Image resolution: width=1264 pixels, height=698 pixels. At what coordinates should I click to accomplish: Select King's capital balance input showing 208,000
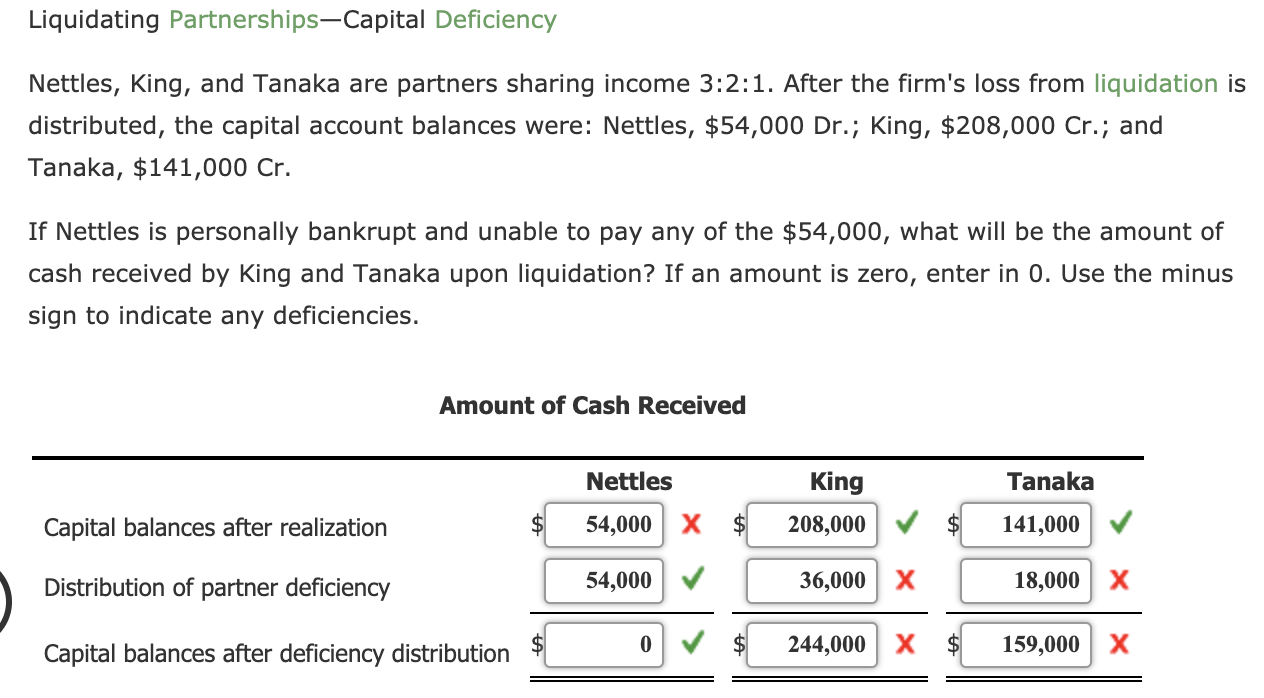point(811,524)
